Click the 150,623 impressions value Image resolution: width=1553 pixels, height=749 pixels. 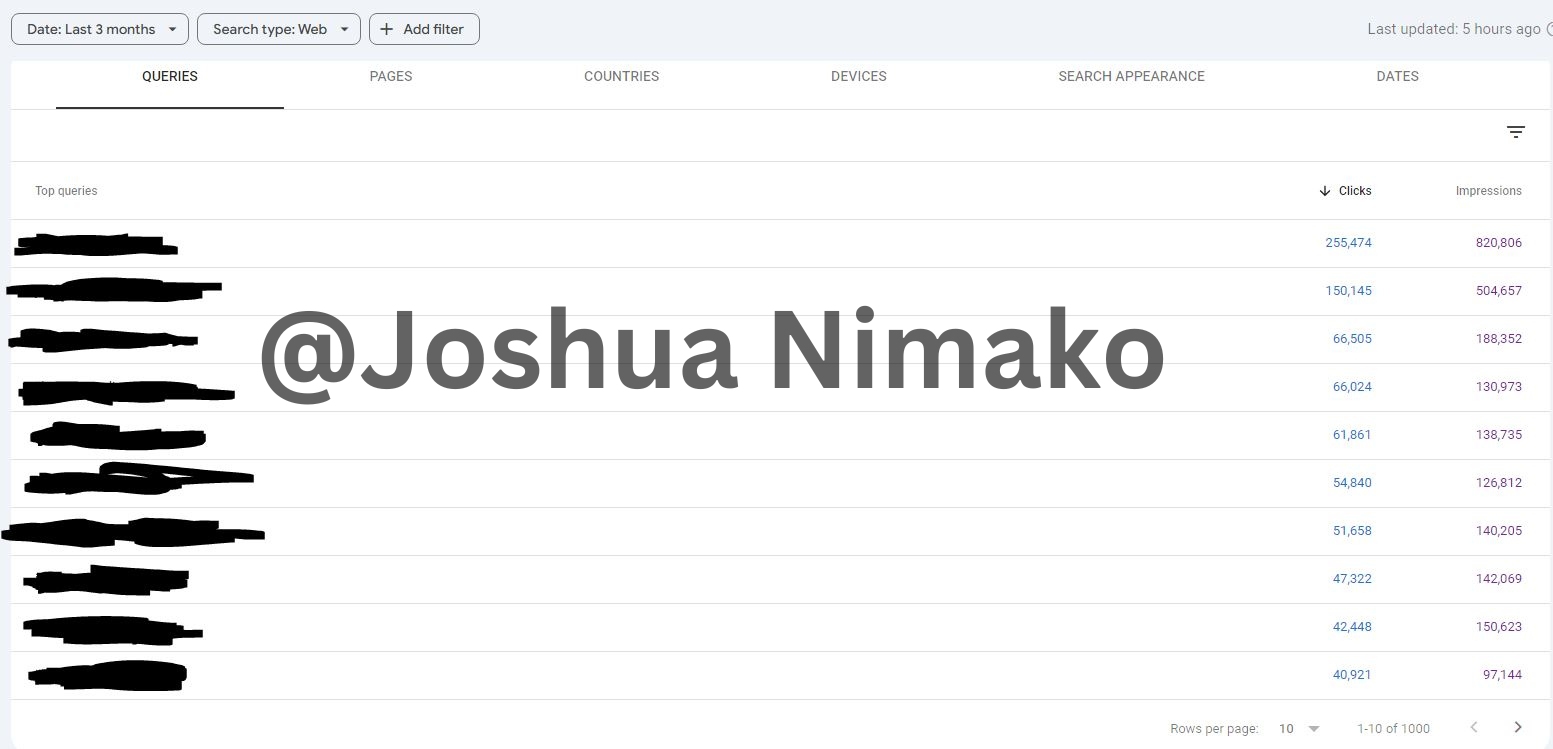pyautogui.click(x=1498, y=627)
